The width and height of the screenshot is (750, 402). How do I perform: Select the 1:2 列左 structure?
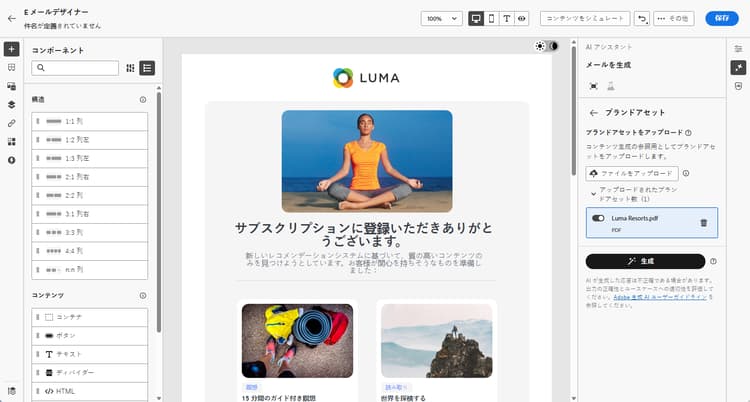89,140
